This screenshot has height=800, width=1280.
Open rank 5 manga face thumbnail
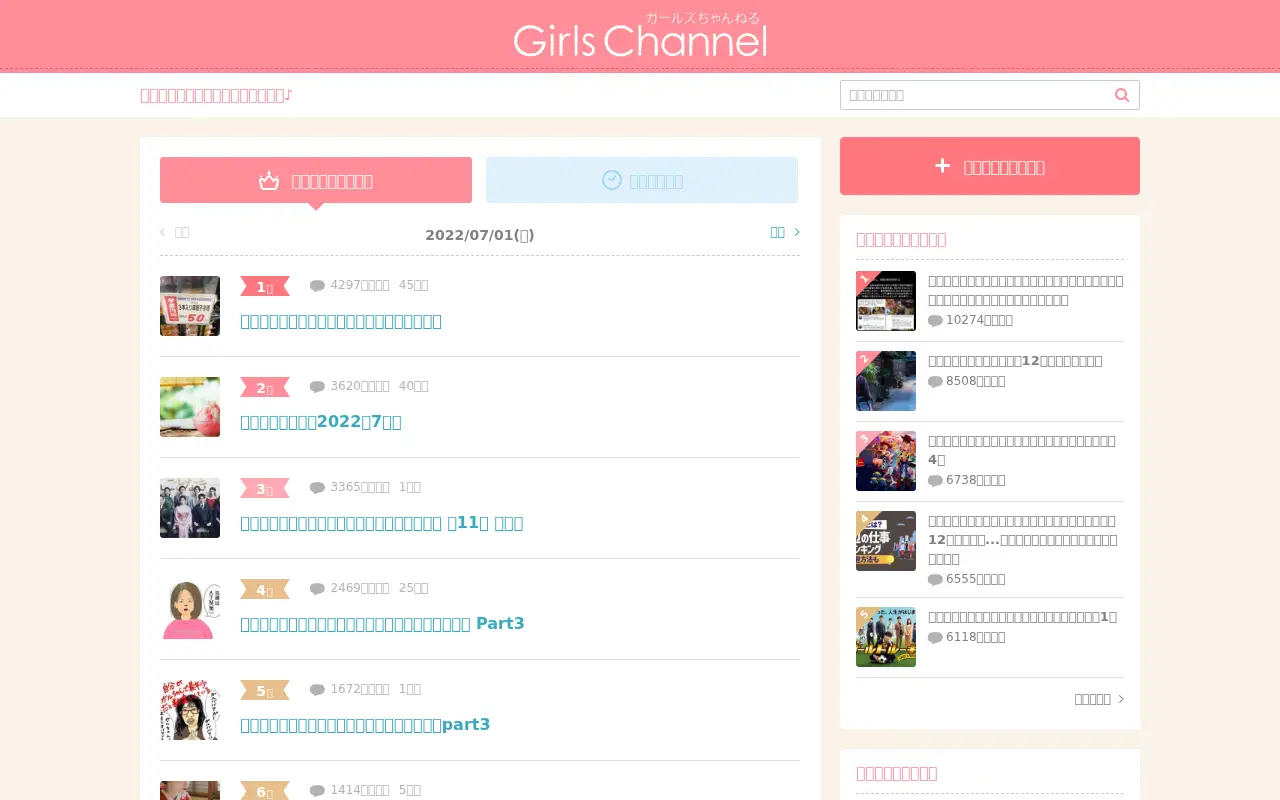coord(190,710)
